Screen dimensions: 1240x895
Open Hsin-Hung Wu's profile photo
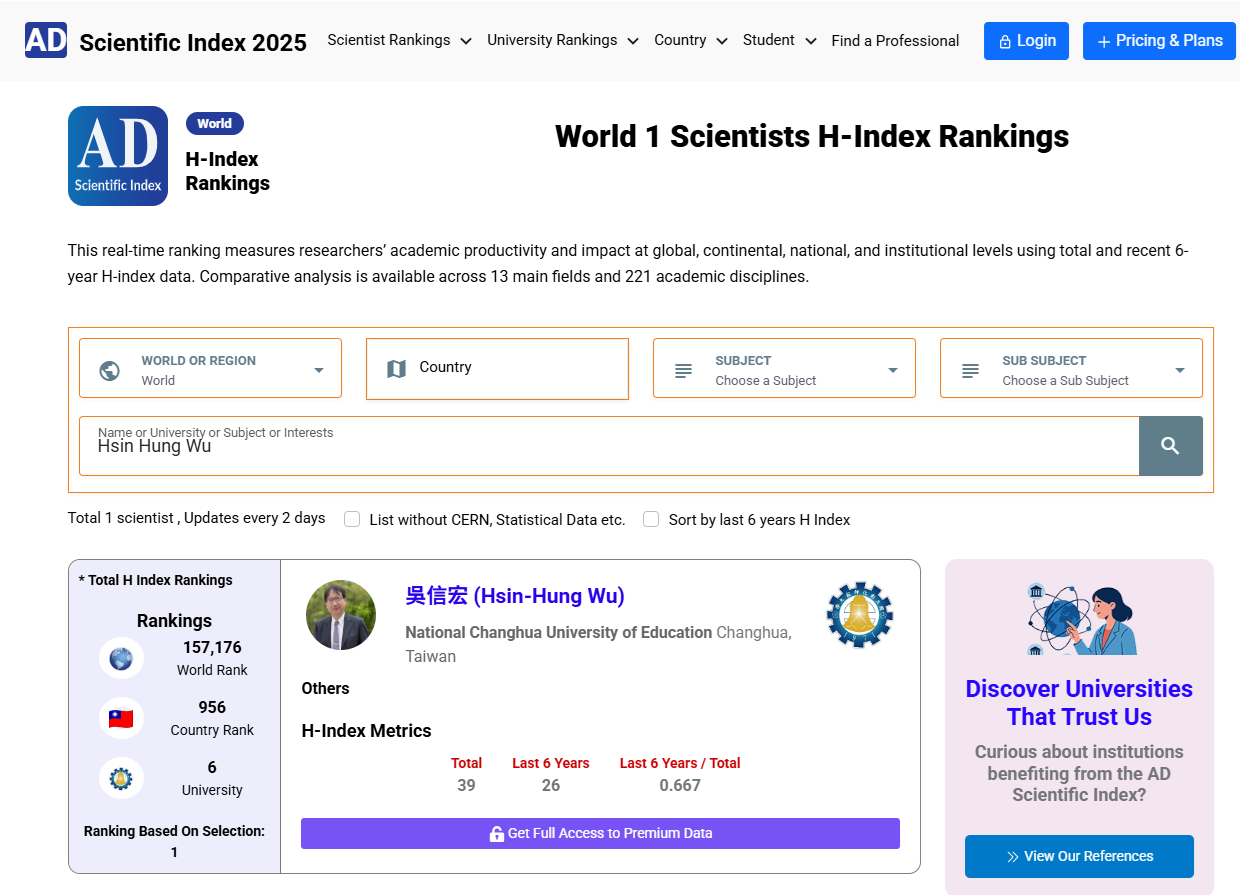coord(341,615)
